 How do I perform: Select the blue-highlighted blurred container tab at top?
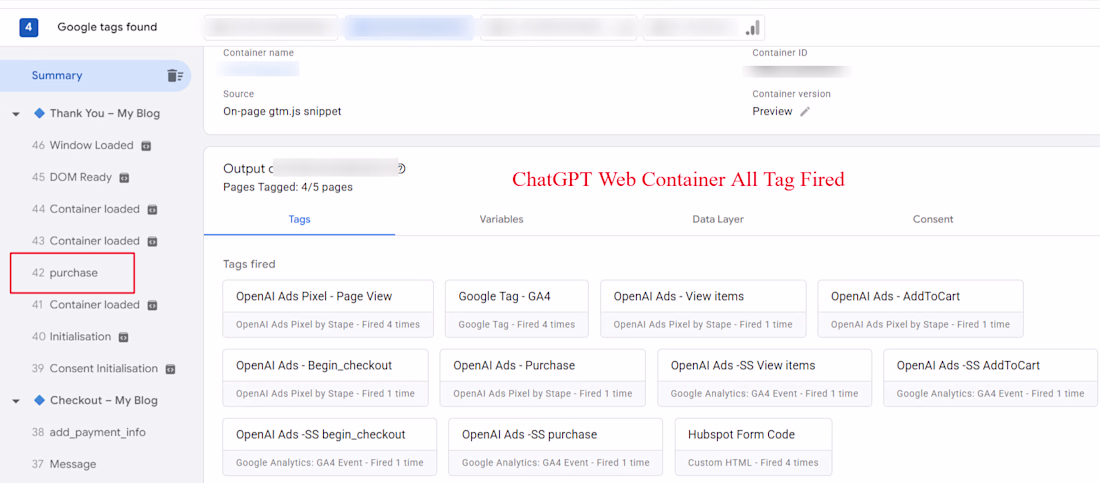(410, 27)
